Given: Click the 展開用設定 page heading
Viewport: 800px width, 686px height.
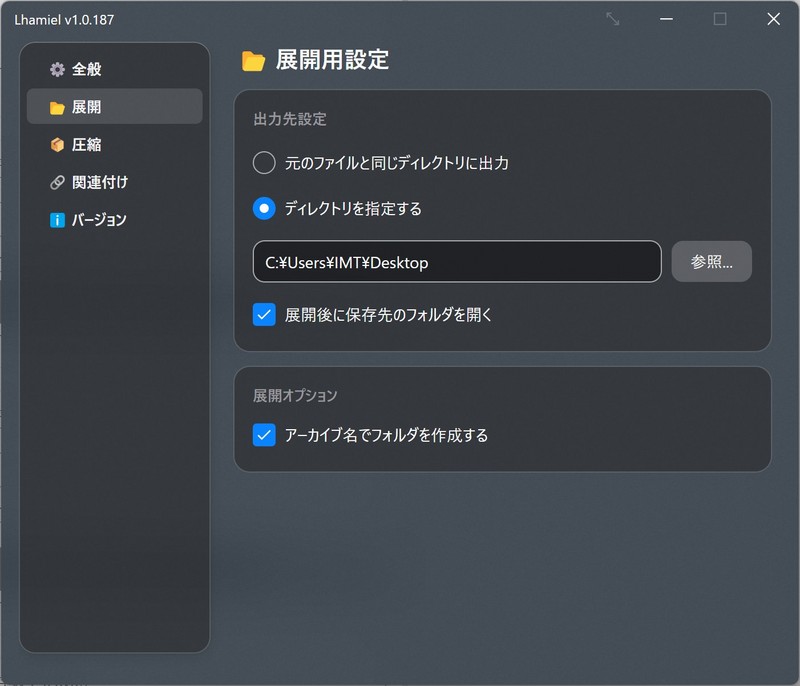Looking at the screenshot, I should (332, 60).
